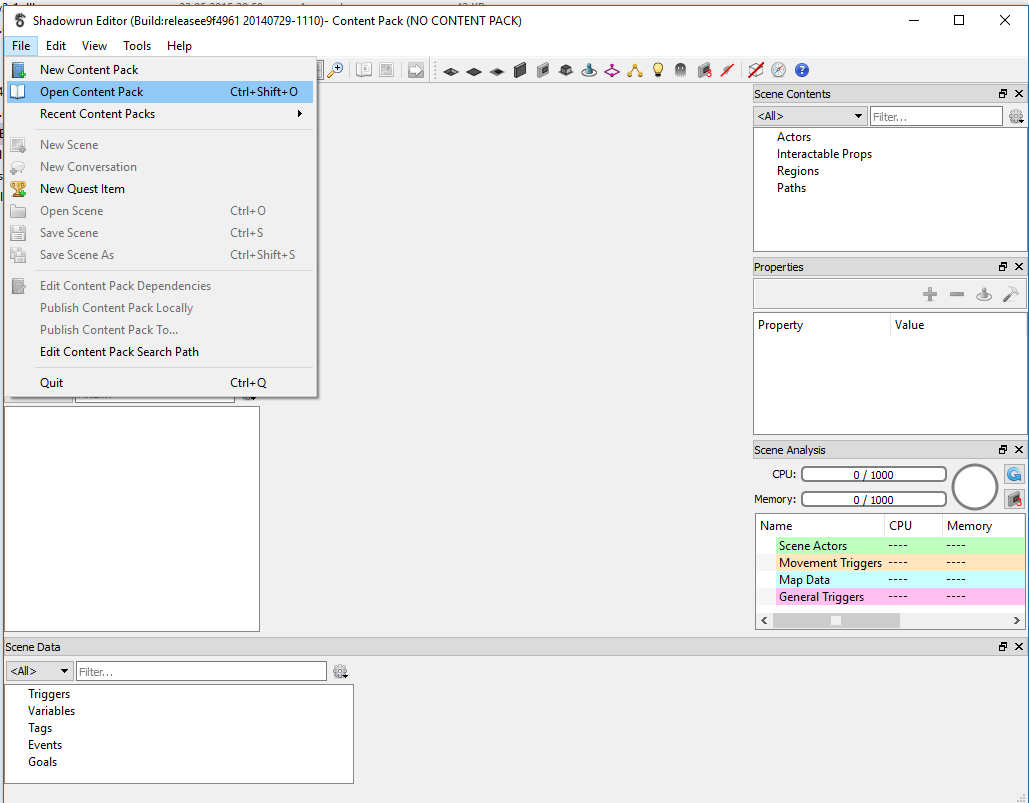This screenshot has width=1029, height=803.
Task: Click the Memory column header in Scene Analysis
Action: tap(982, 525)
